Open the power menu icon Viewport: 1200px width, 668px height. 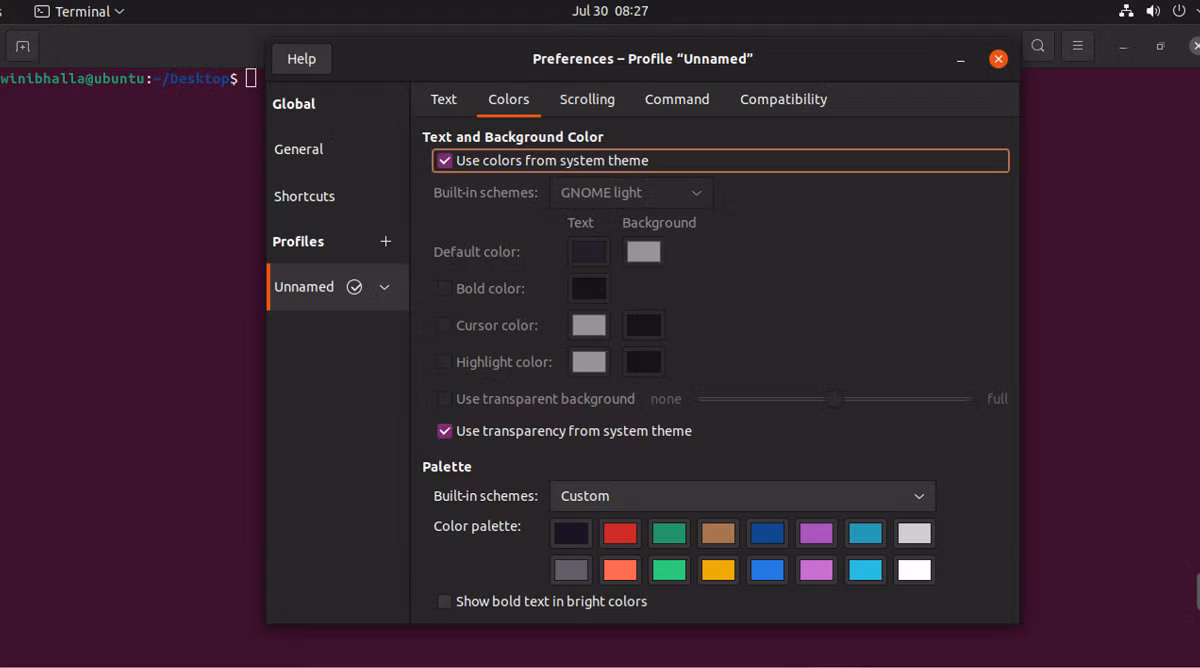[1179, 11]
